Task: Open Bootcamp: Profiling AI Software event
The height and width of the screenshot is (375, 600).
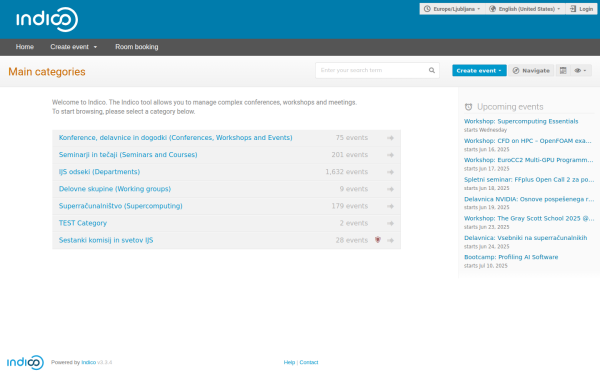Action: [511, 257]
